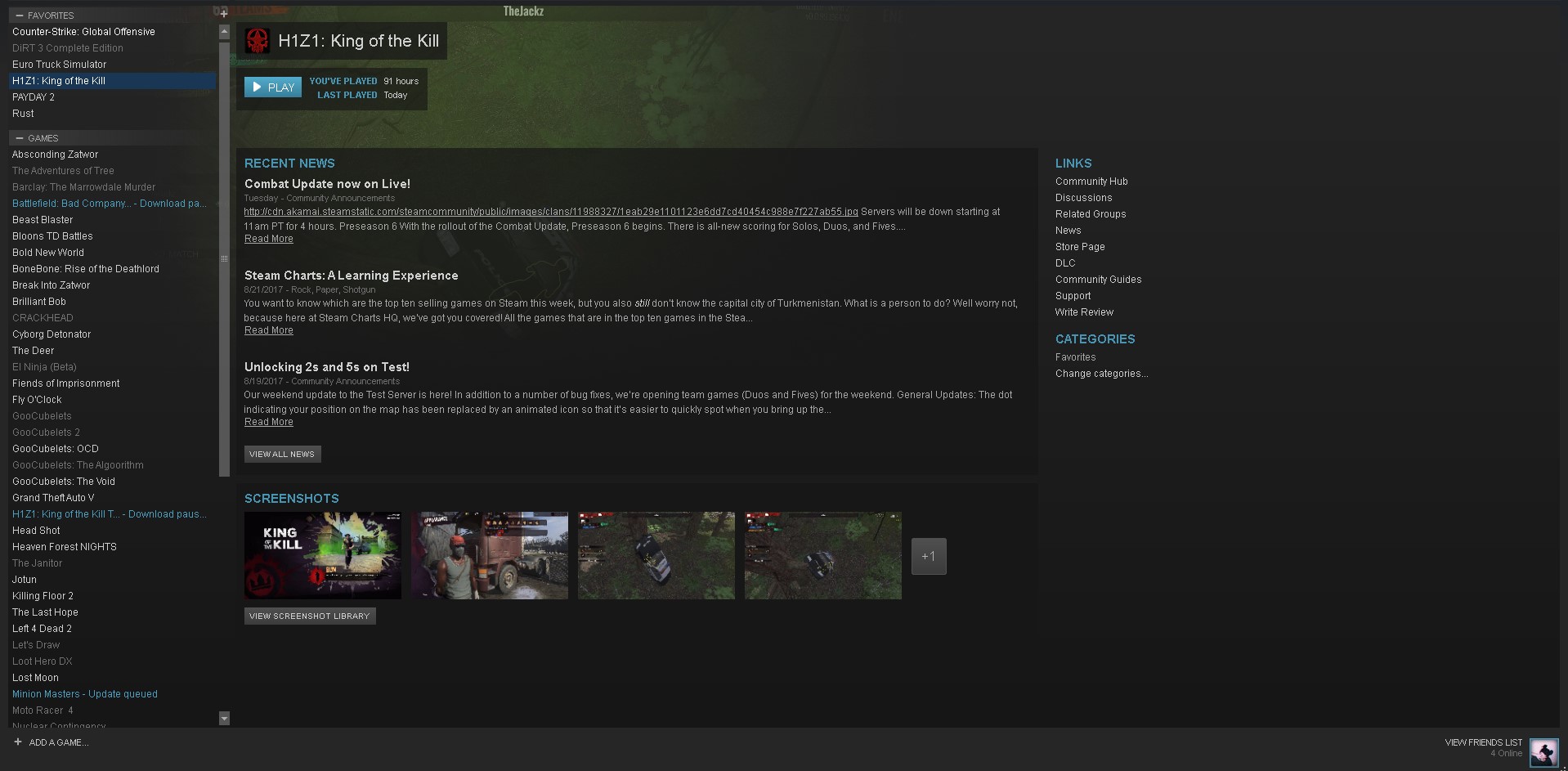Open the King of the Kill screenshot thumbnail
The width and height of the screenshot is (1568, 771).
(x=322, y=556)
